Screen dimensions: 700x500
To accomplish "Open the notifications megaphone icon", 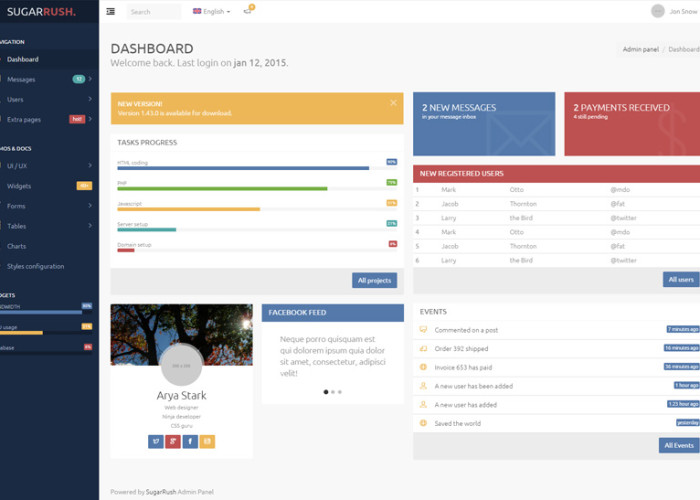I will (x=247, y=11).
